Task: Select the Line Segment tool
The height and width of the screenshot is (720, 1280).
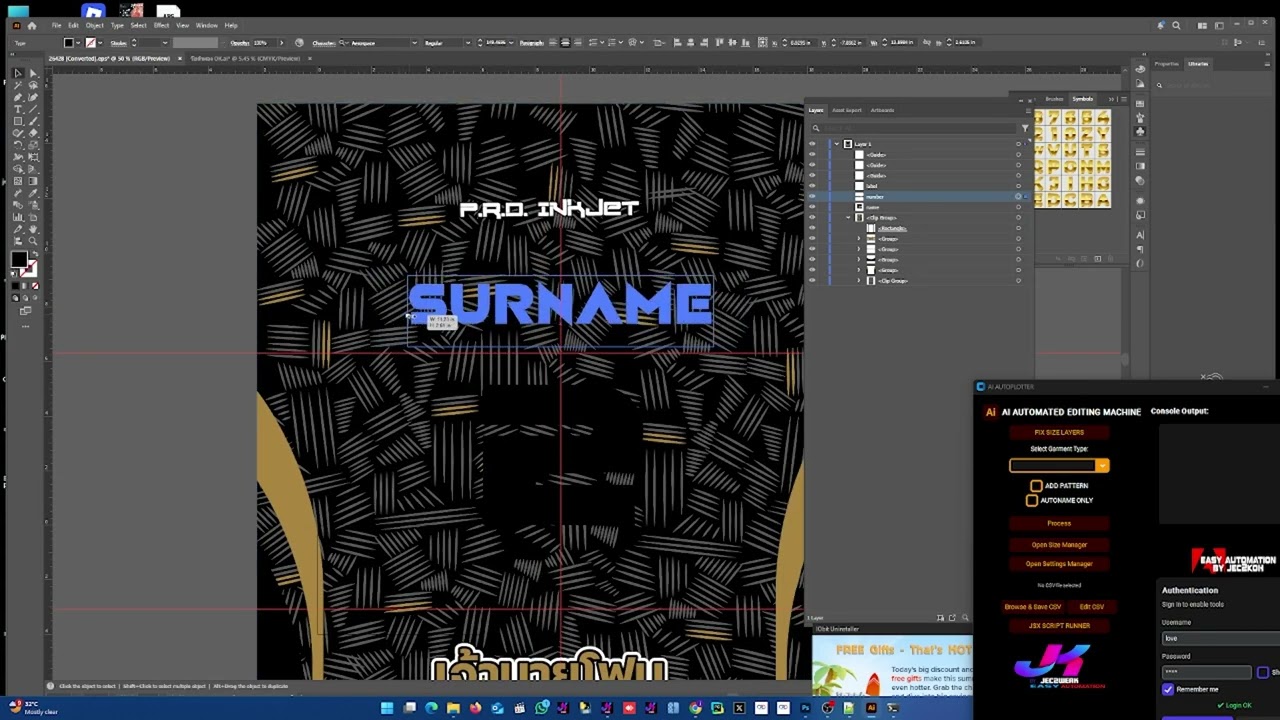Action: pos(33,109)
